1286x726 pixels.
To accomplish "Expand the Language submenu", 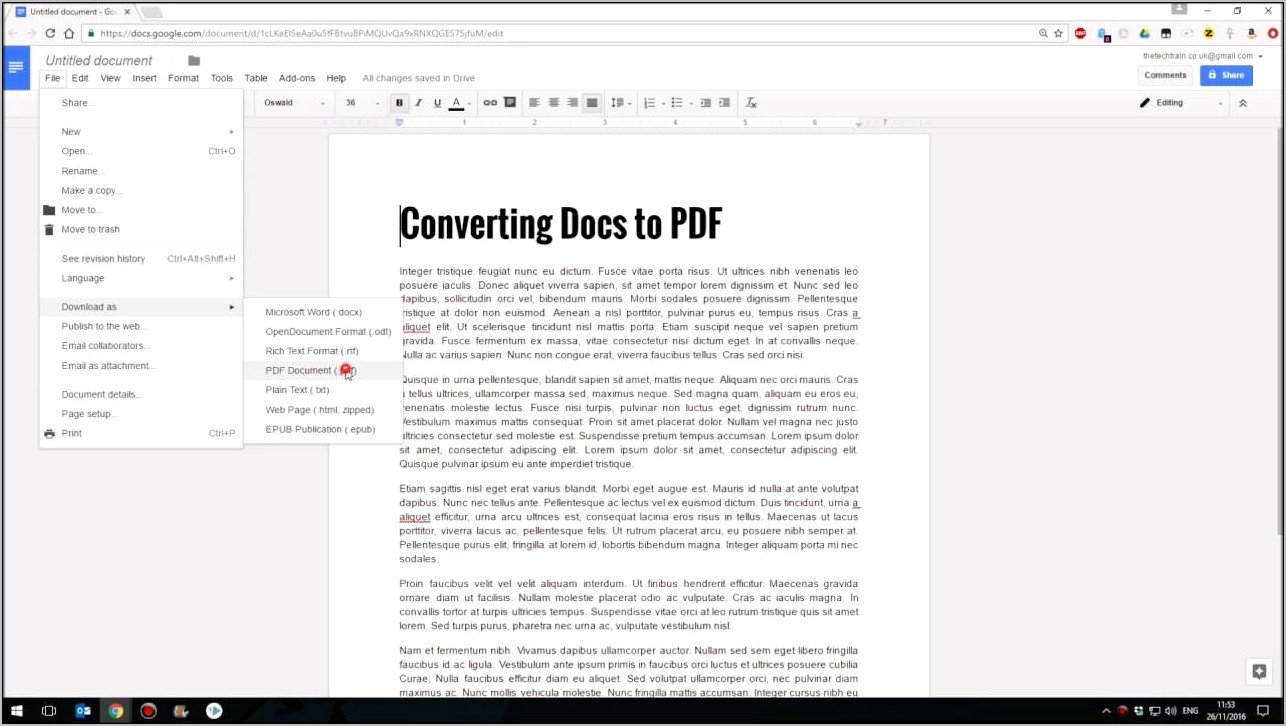I will coord(141,278).
